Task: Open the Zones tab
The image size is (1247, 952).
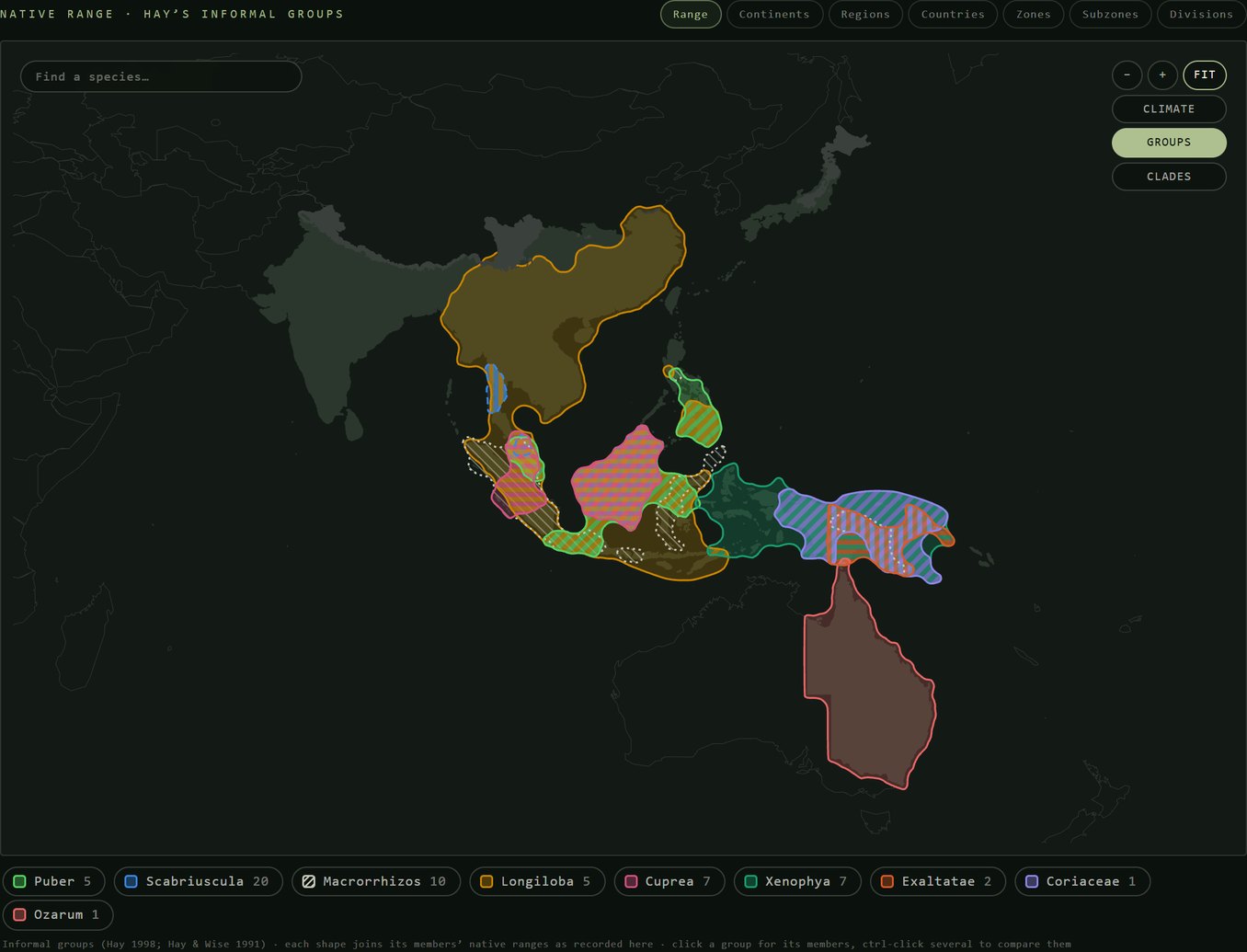Action: (1034, 14)
